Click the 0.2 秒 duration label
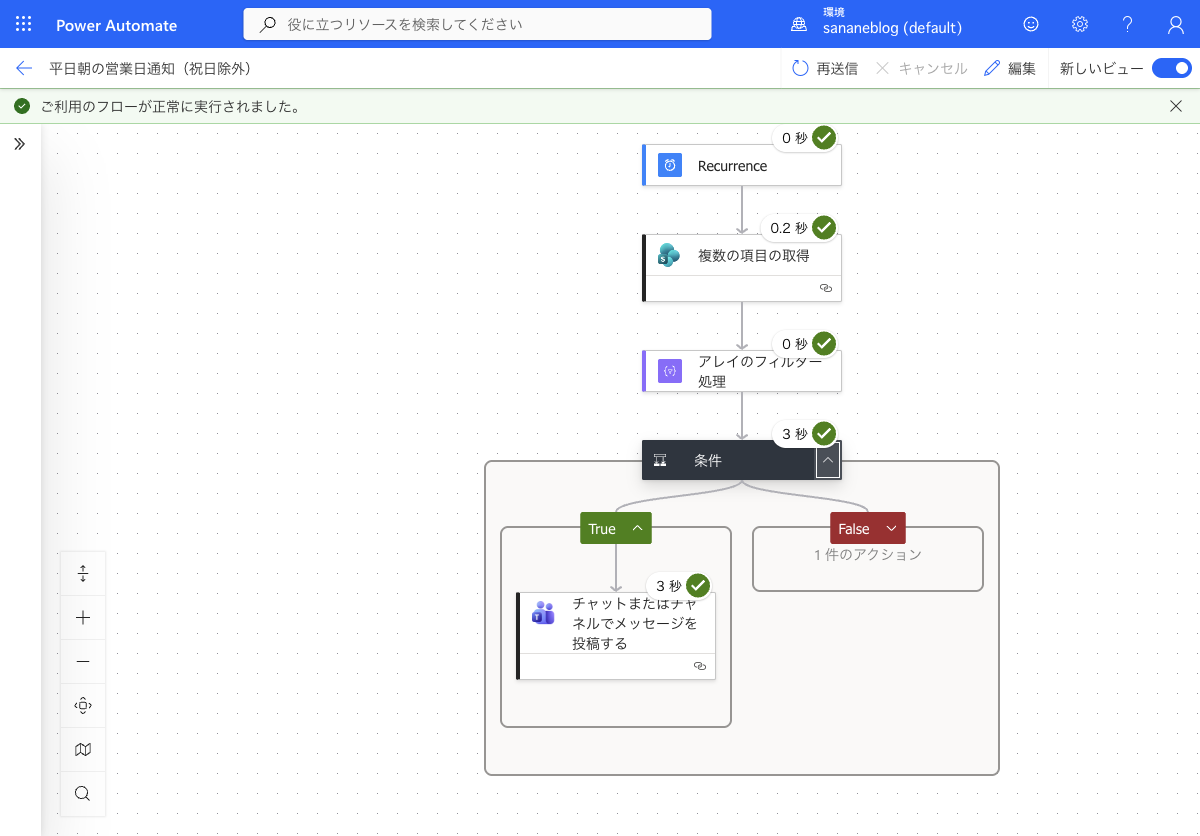 click(788, 228)
